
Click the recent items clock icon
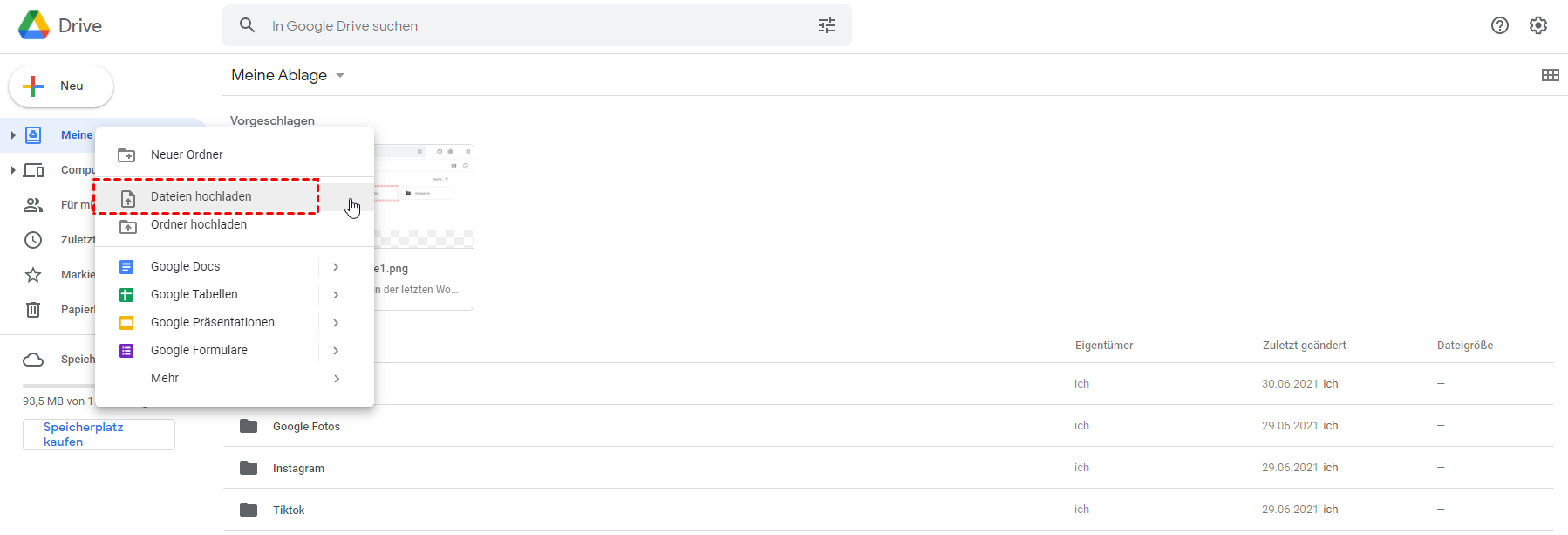point(33,240)
